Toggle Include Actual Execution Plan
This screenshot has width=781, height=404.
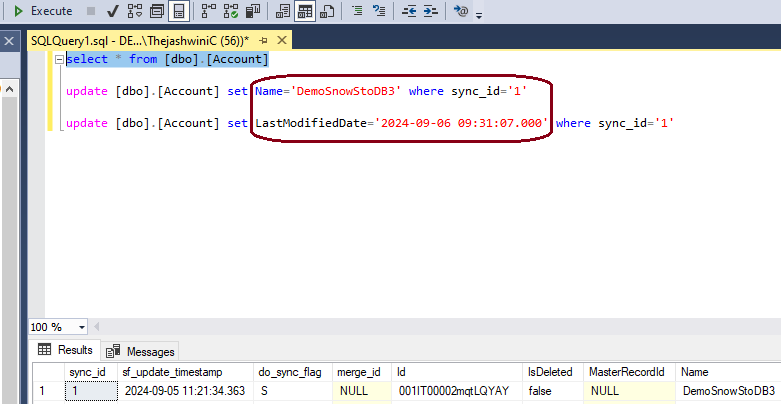pyautogui.click(x=209, y=11)
